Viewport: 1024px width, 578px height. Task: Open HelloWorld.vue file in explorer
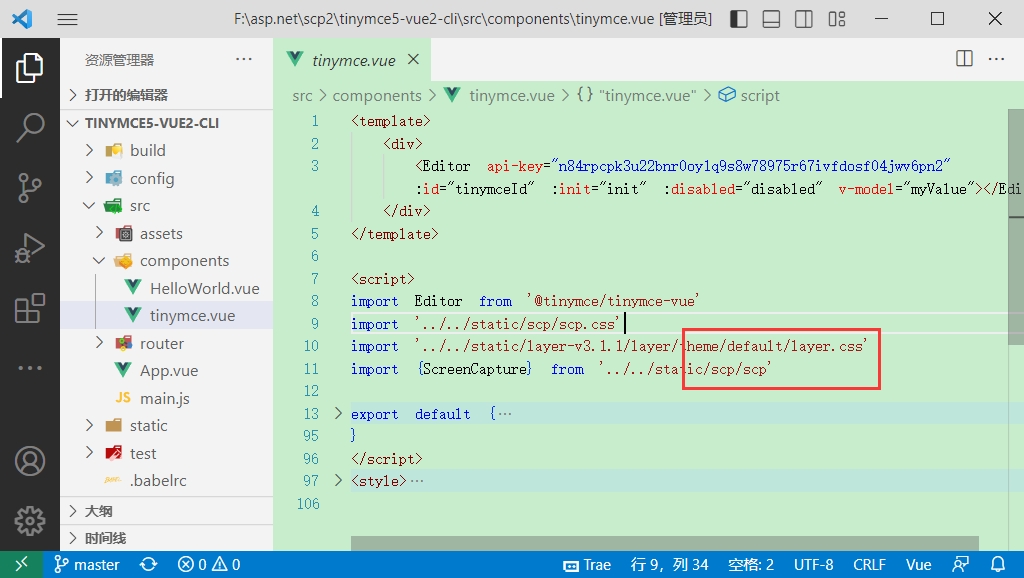coord(204,288)
